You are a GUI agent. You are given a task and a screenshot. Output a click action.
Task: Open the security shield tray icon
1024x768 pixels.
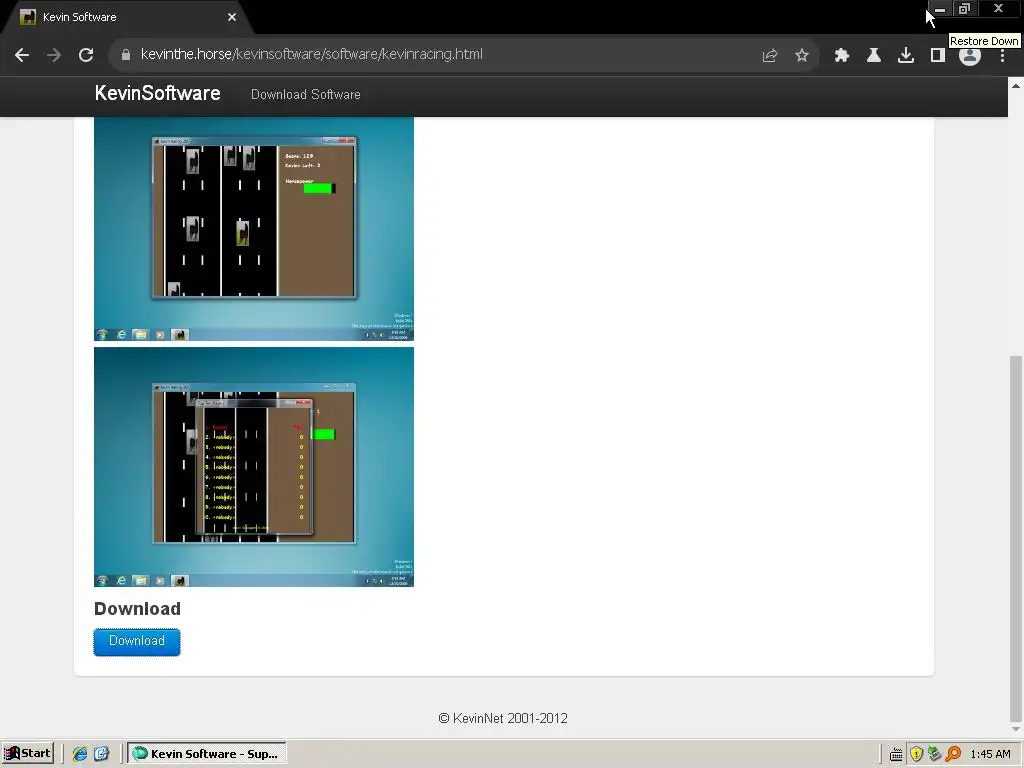[x=916, y=754]
